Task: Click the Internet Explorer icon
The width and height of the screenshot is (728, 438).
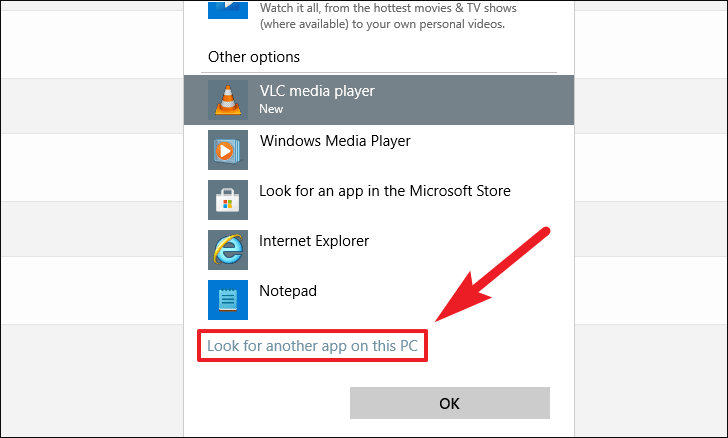Action: 228,250
